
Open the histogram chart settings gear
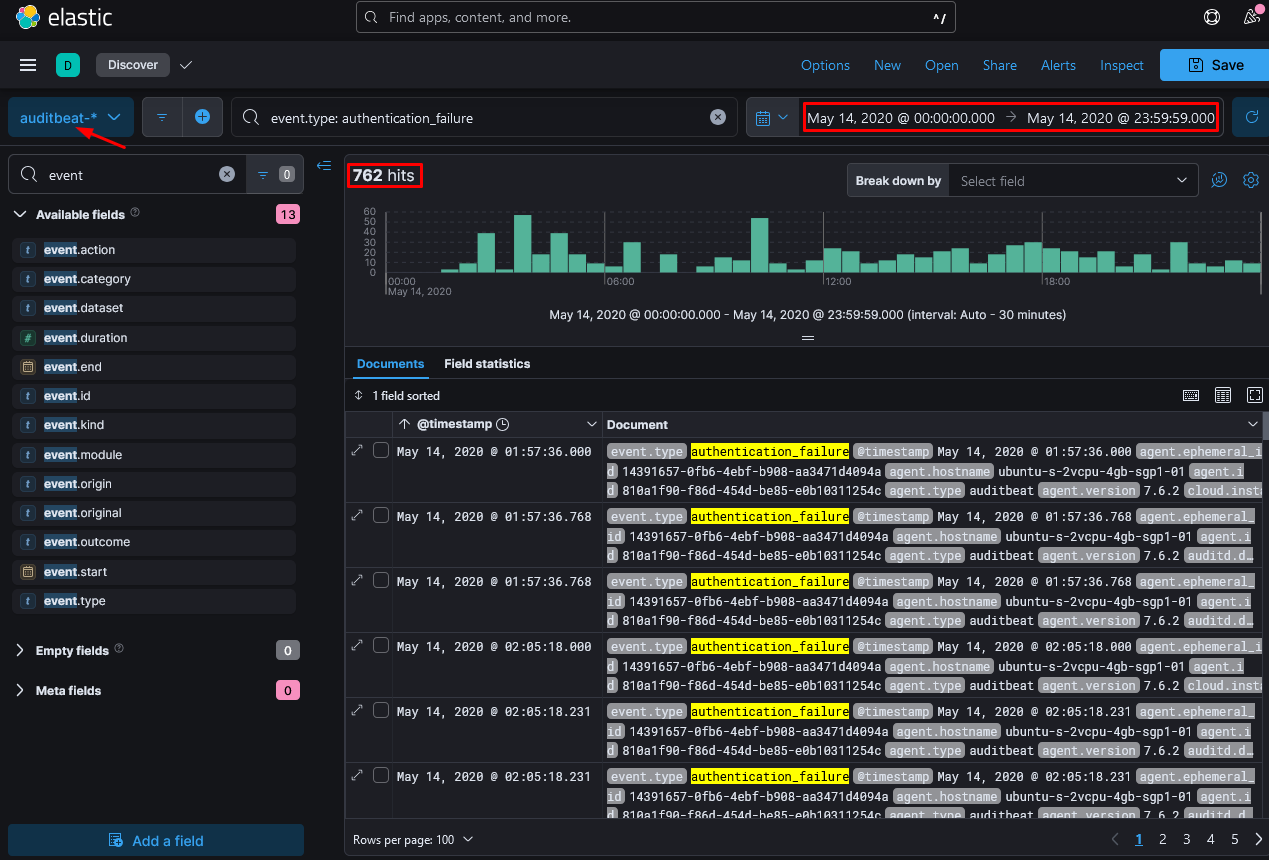(1250, 181)
